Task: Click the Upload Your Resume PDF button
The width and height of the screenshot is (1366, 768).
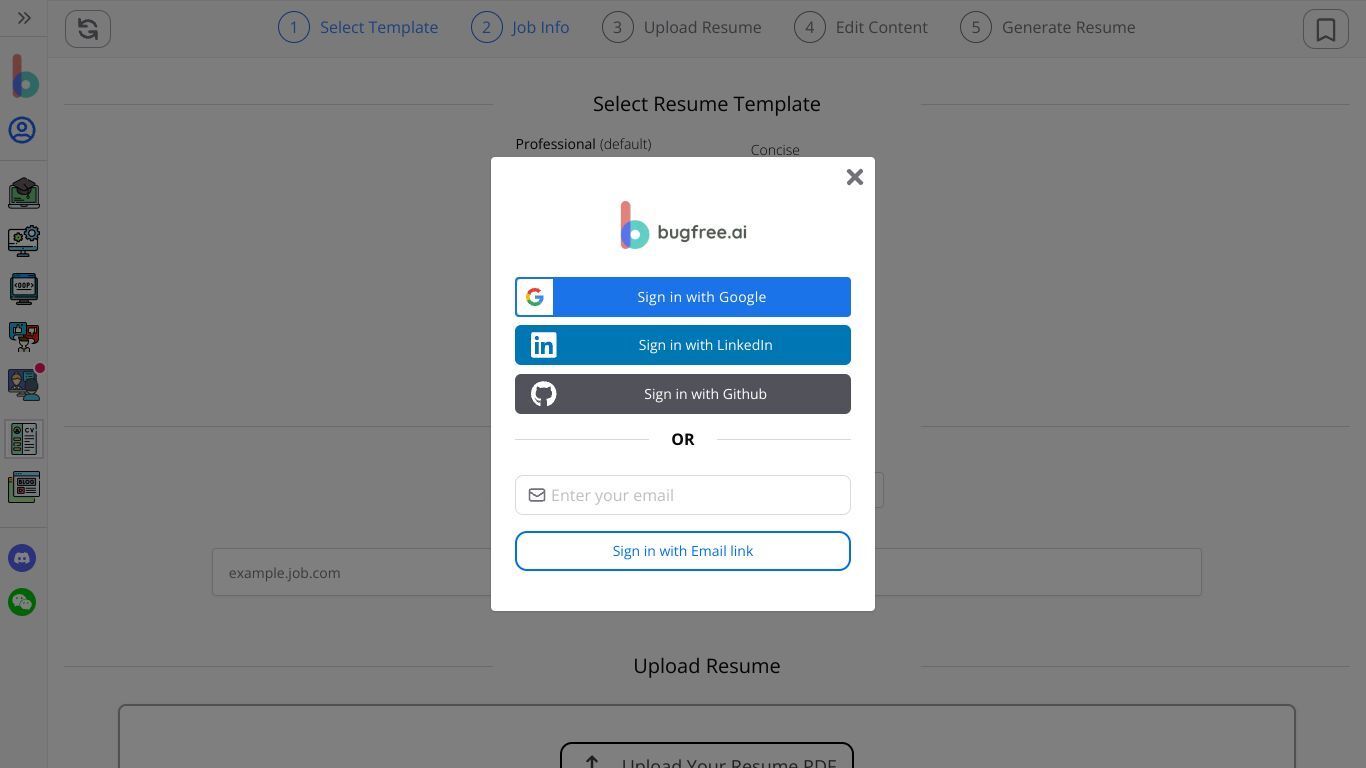Action: point(707,757)
